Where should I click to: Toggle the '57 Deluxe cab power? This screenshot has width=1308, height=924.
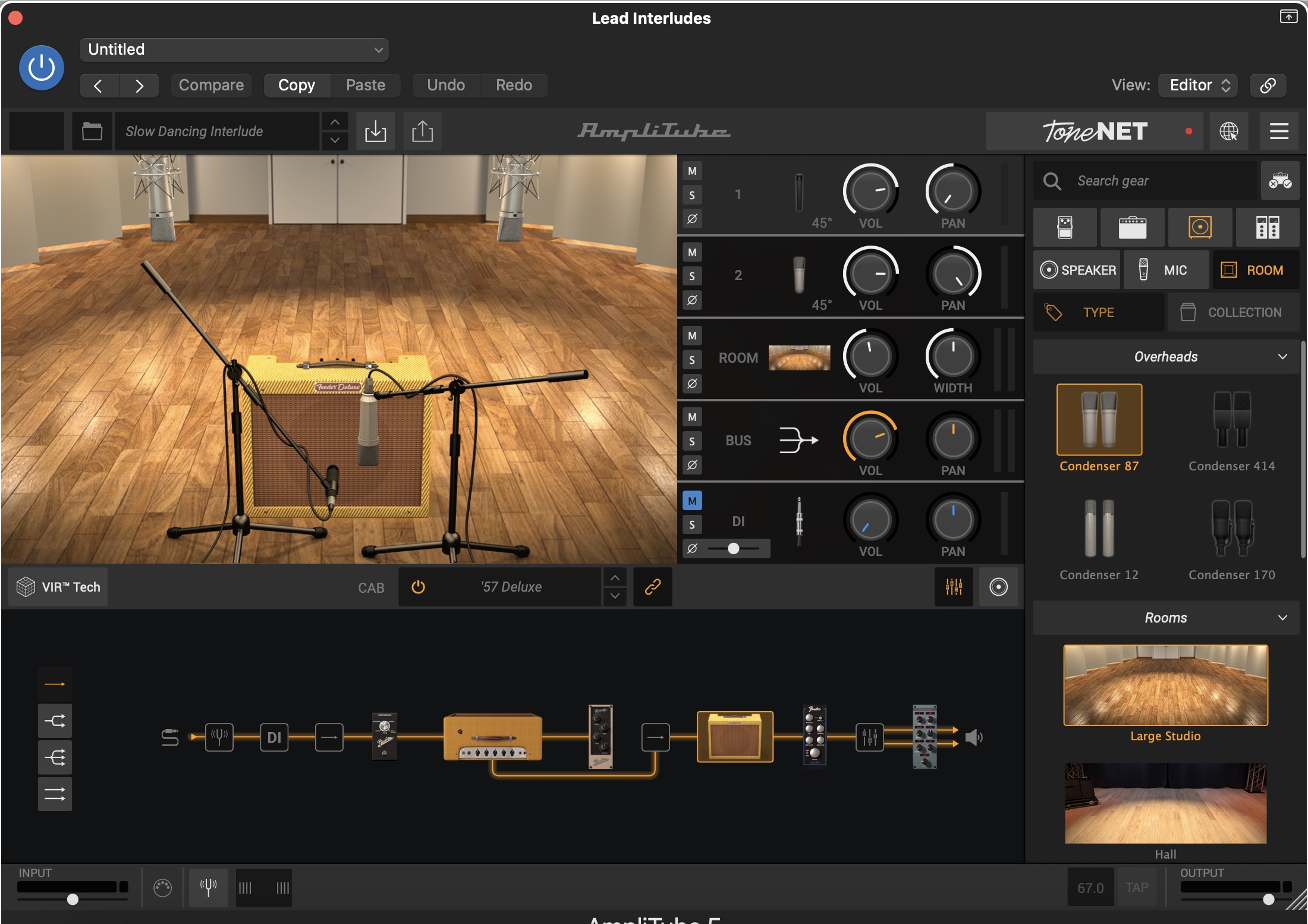click(419, 587)
